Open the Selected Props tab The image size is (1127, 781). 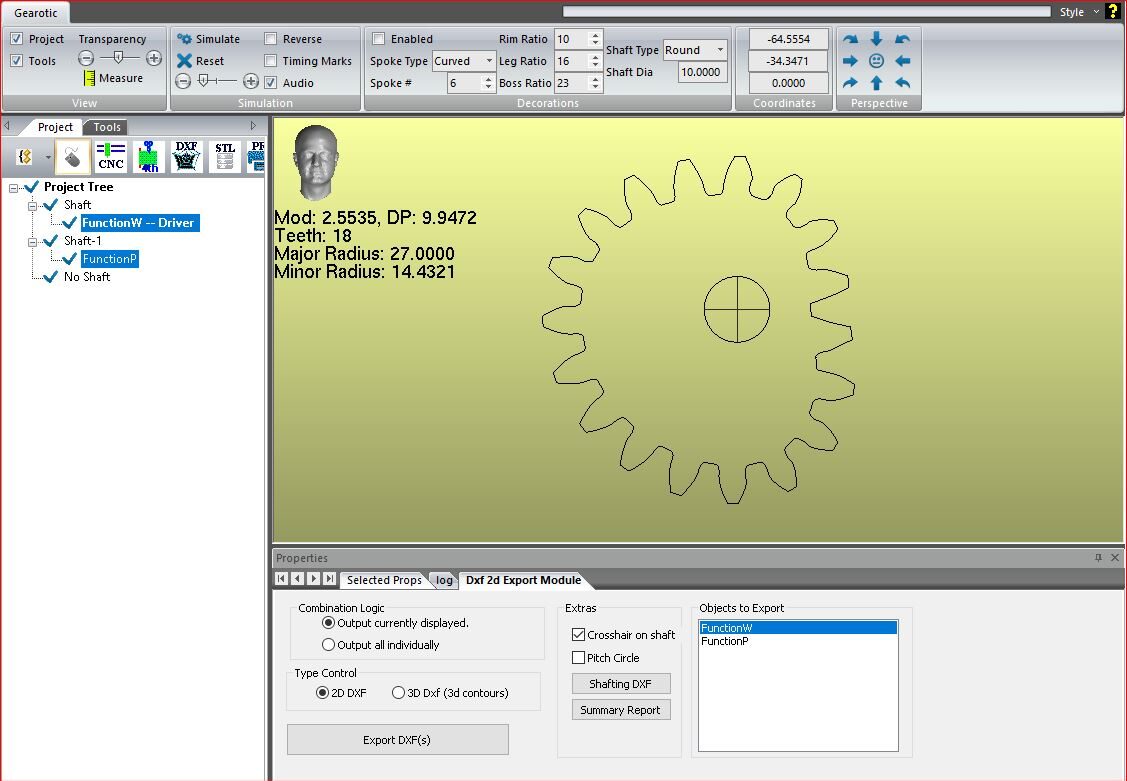pyautogui.click(x=385, y=580)
